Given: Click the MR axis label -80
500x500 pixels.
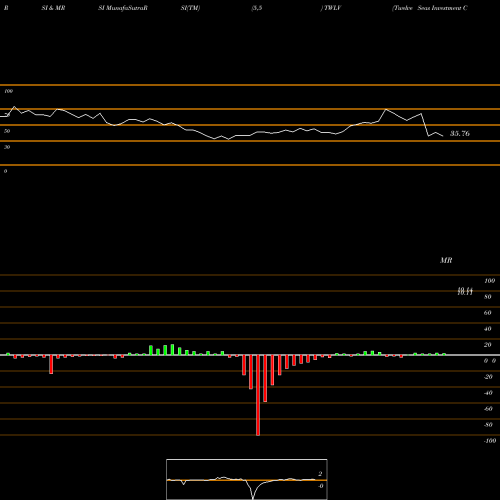Looking at the screenshot, I should tap(488, 425).
